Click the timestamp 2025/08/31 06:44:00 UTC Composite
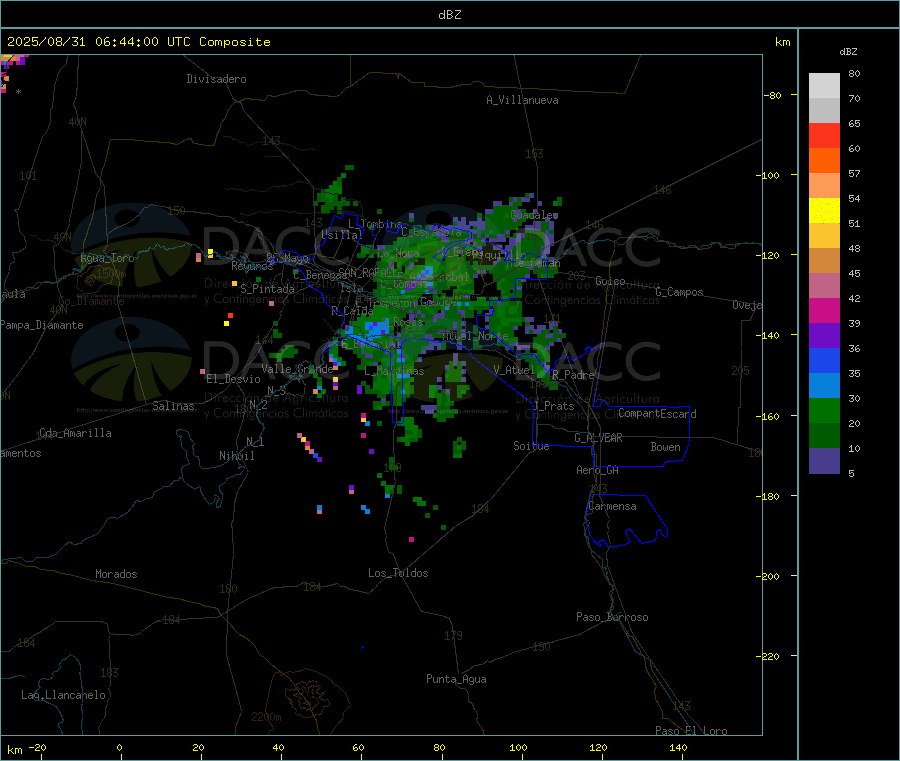900x761 pixels. click(138, 42)
